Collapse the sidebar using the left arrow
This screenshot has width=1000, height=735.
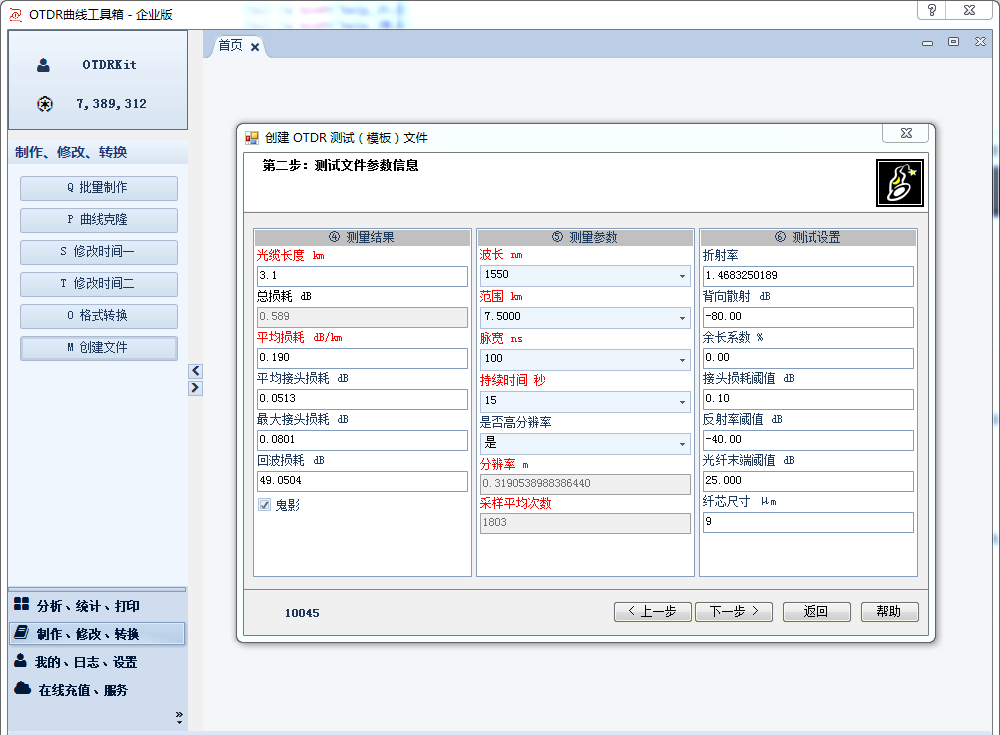195,370
